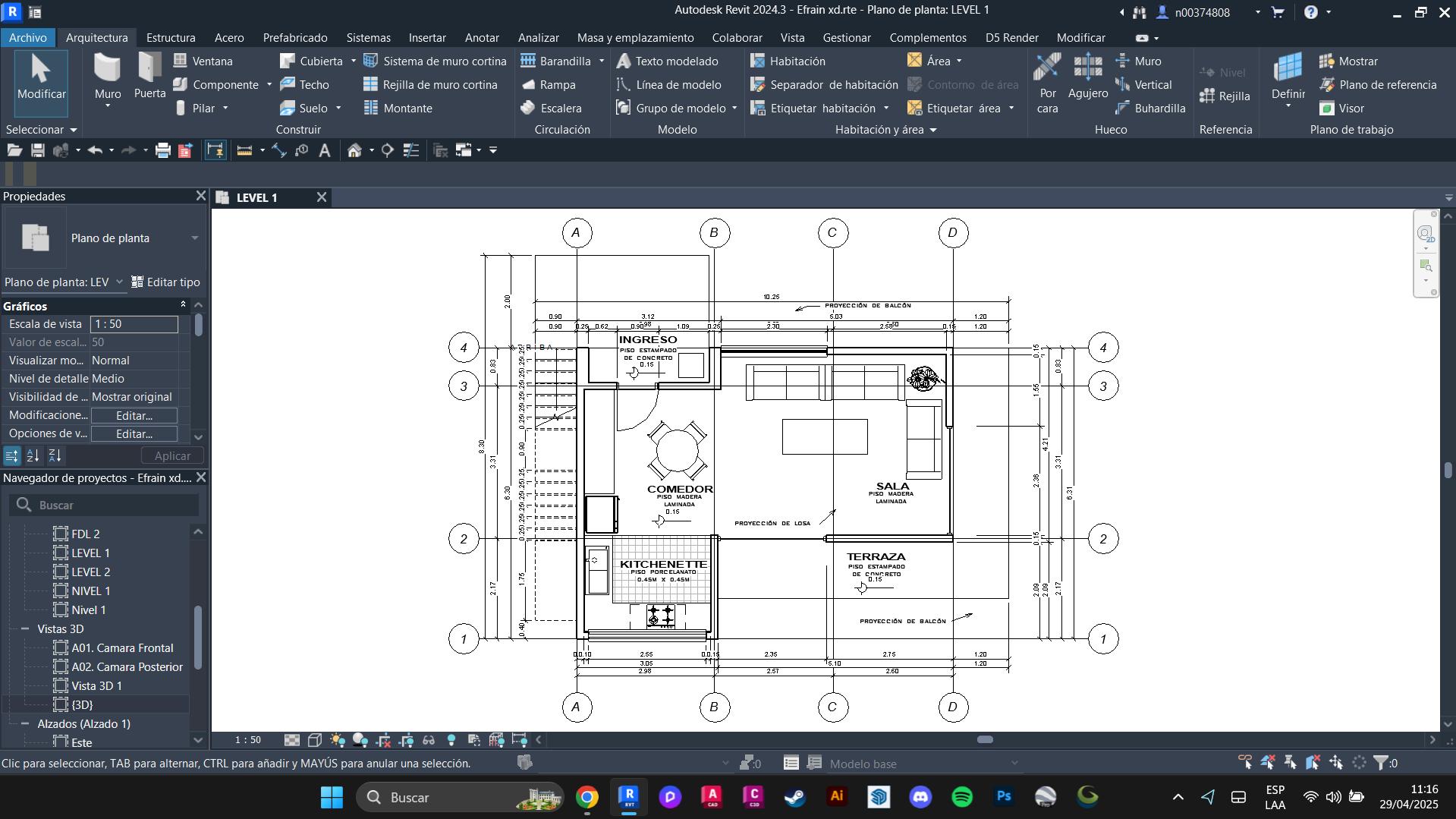Go to the Insertar ribbon tab
Viewport: 1456px width, 819px height.
pos(427,37)
